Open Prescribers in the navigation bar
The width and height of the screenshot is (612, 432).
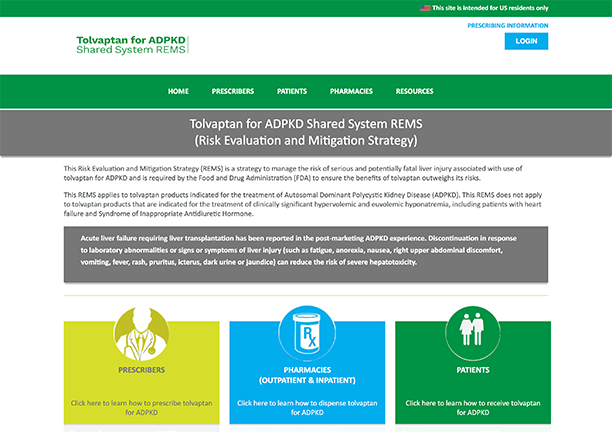(233, 91)
